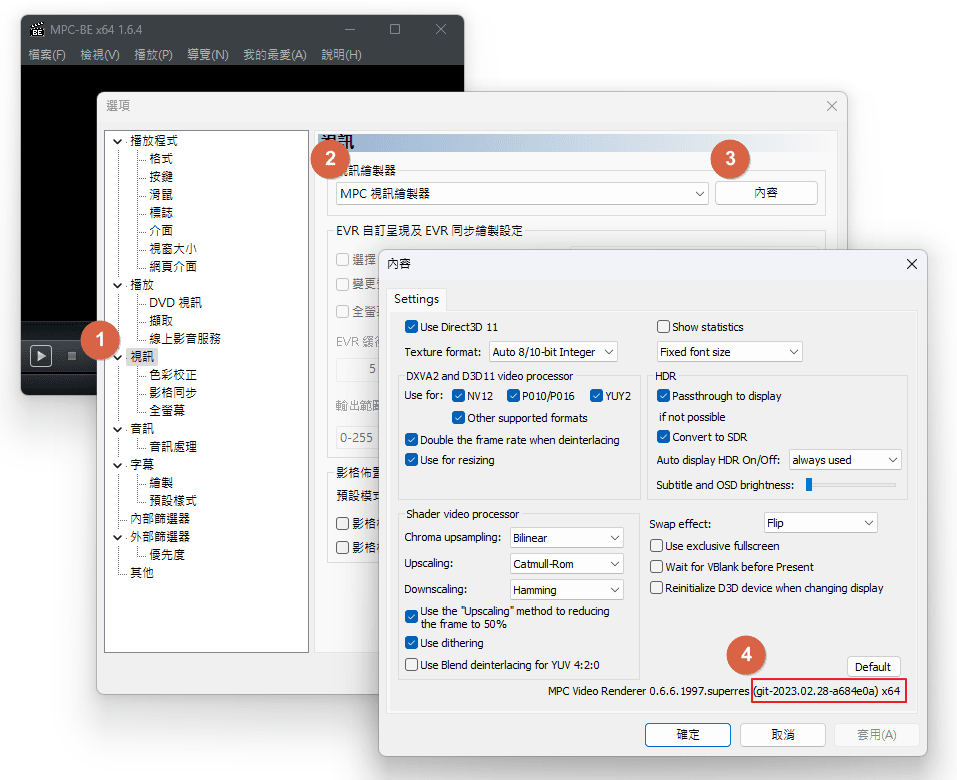
Task: Click the Play button in MPC-BE player
Action: [41, 356]
